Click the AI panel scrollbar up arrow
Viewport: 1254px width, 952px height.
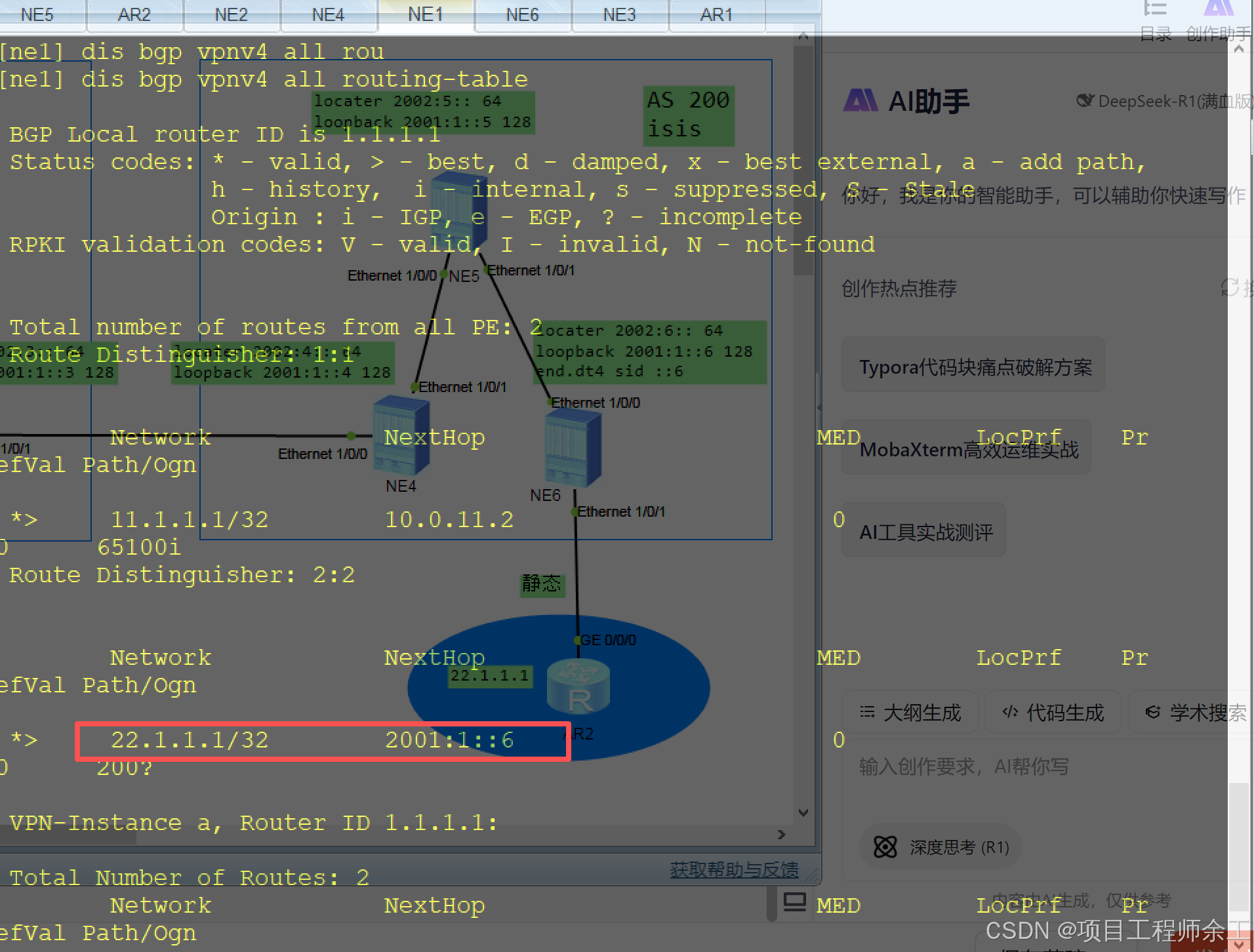click(1239, 50)
